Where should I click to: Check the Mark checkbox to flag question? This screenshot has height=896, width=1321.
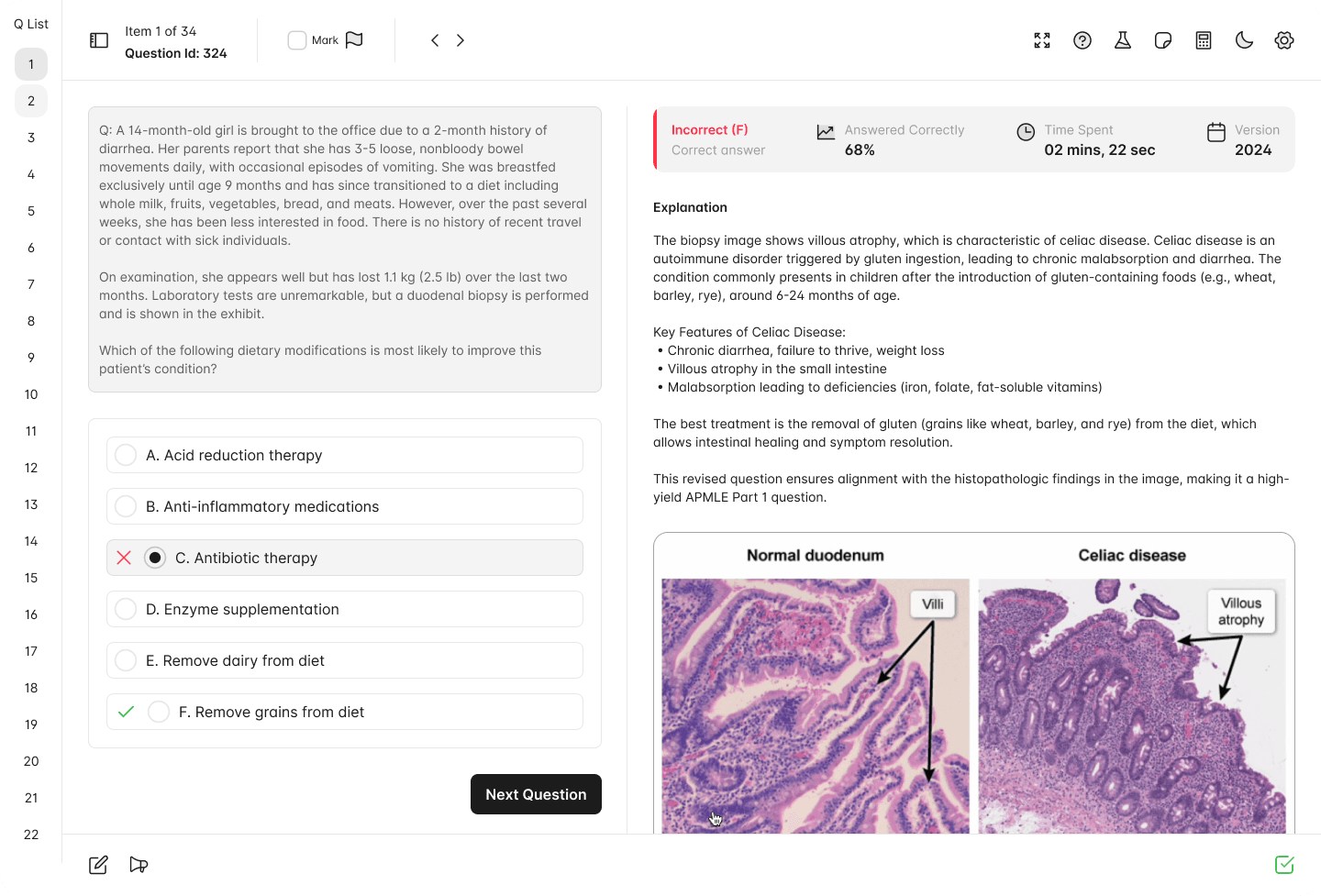(x=297, y=40)
